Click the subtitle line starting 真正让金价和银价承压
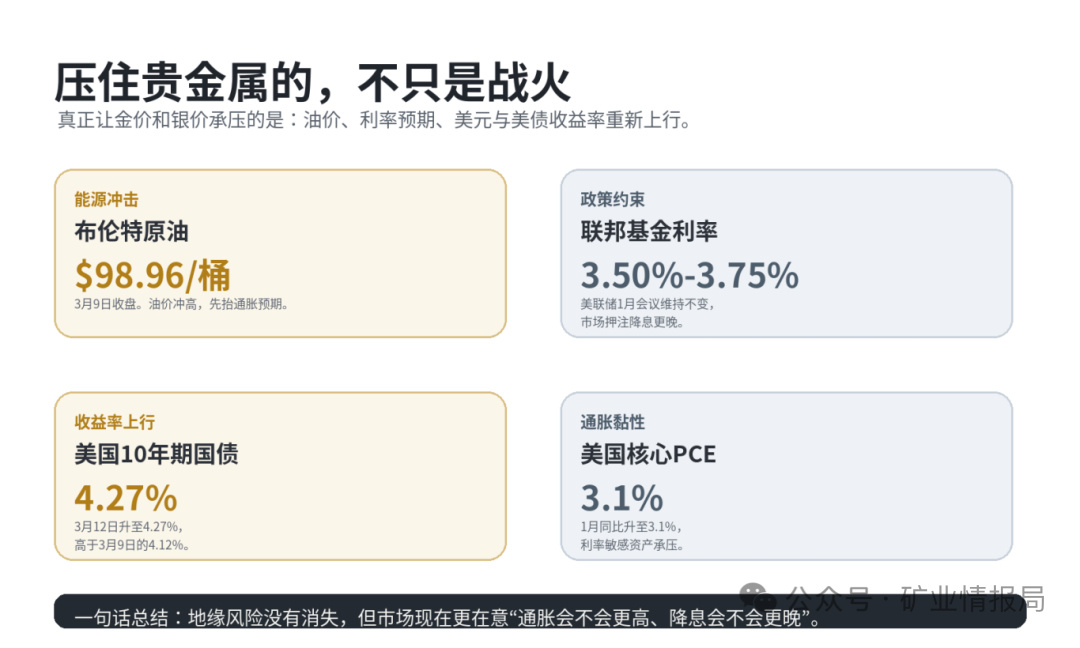This screenshot has width=1080, height=648. coord(374,121)
